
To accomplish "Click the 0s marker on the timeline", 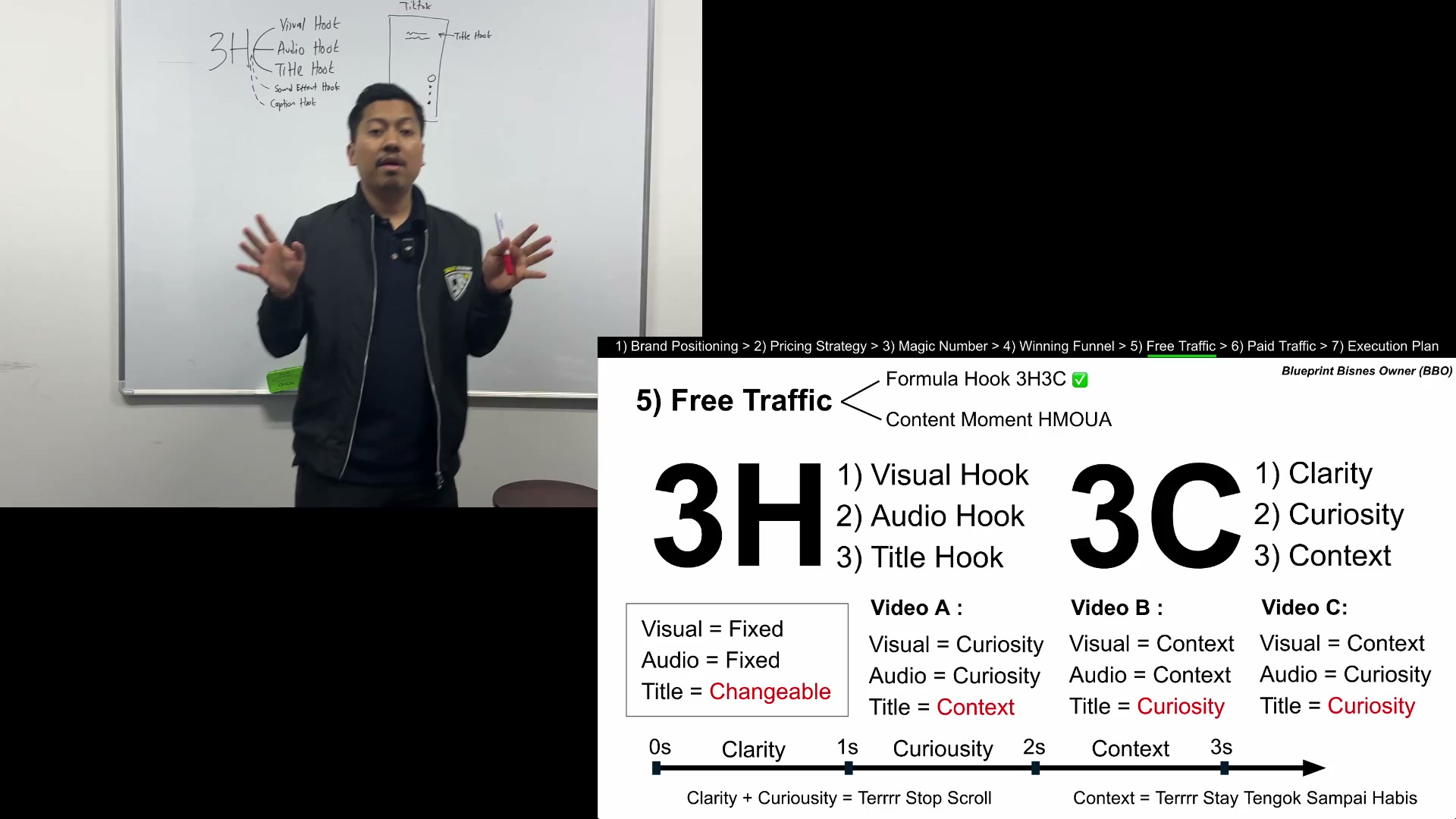I will 657,768.
